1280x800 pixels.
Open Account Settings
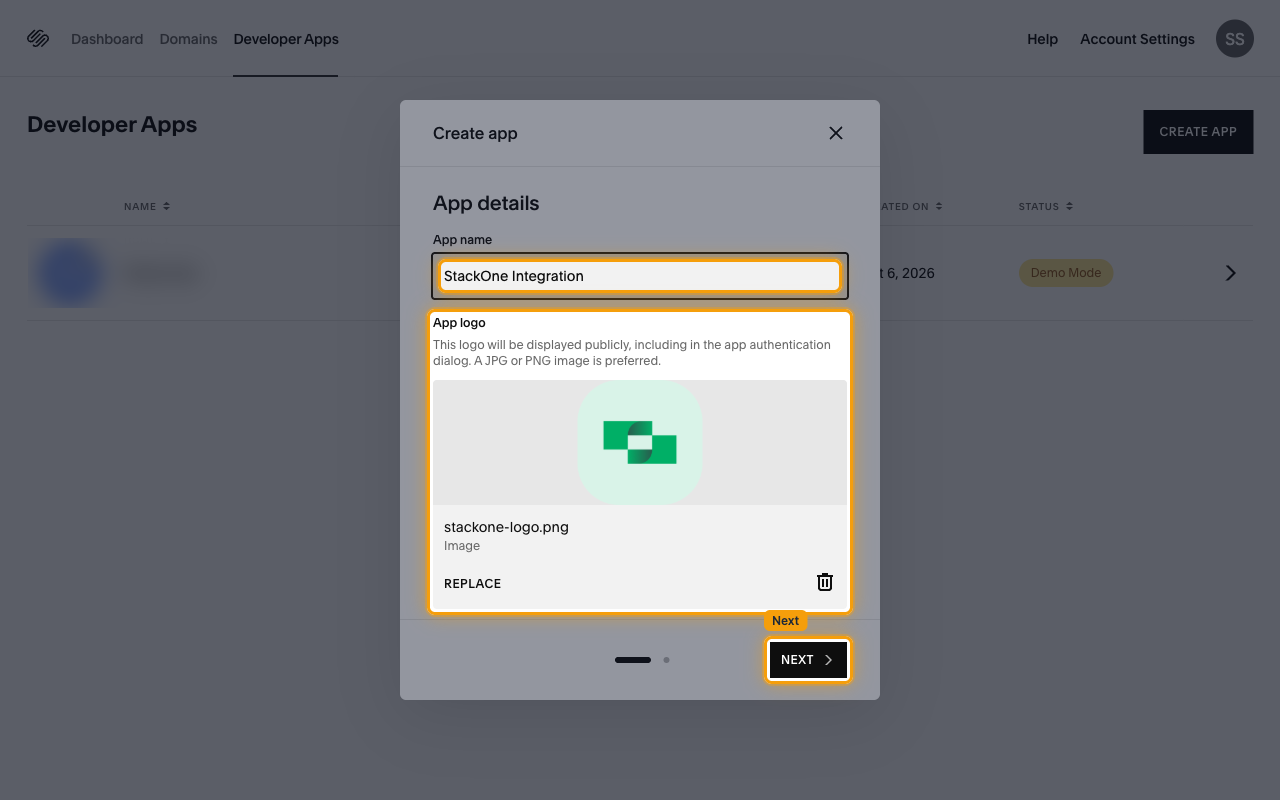click(x=1137, y=39)
